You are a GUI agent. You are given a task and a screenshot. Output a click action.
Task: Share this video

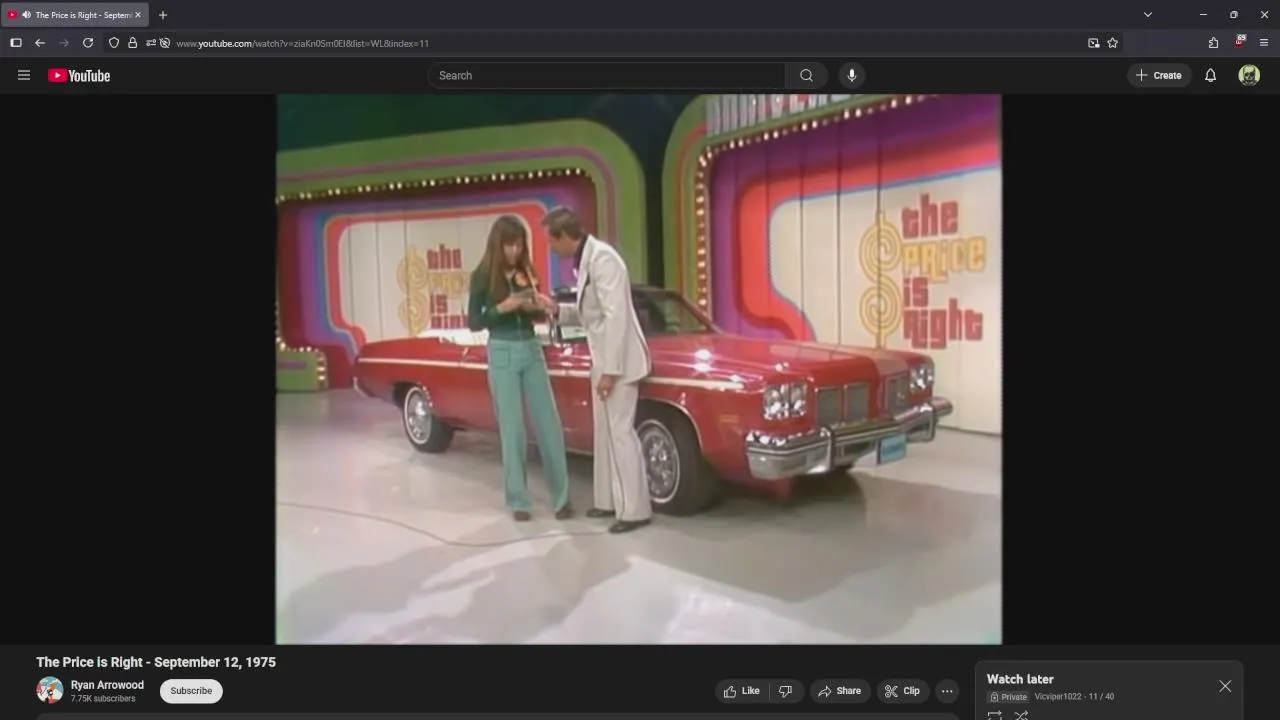click(839, 691)
